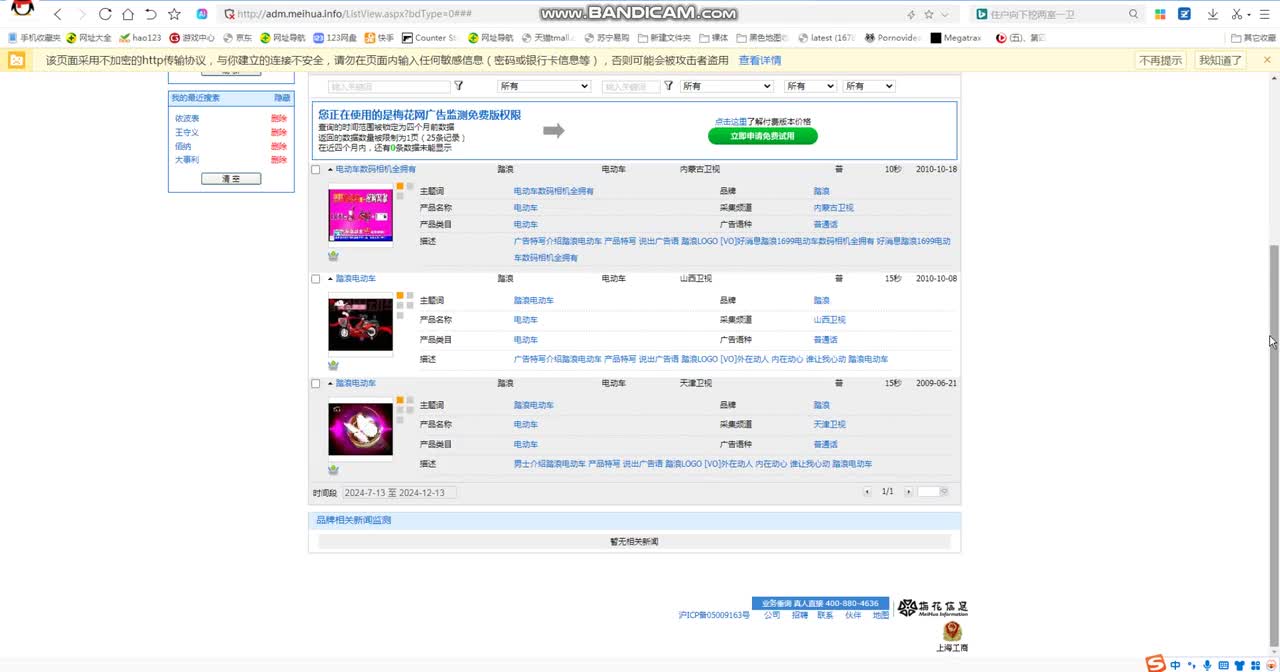Open the 123网盘 bookmark

pos(335,38)
